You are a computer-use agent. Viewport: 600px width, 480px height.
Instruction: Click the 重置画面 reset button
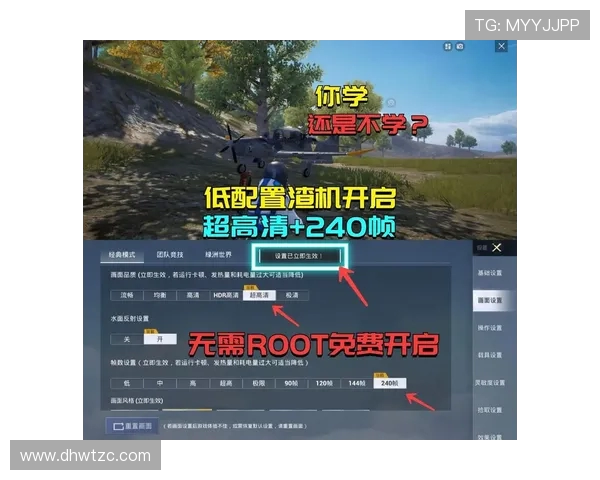coord(132,426)
